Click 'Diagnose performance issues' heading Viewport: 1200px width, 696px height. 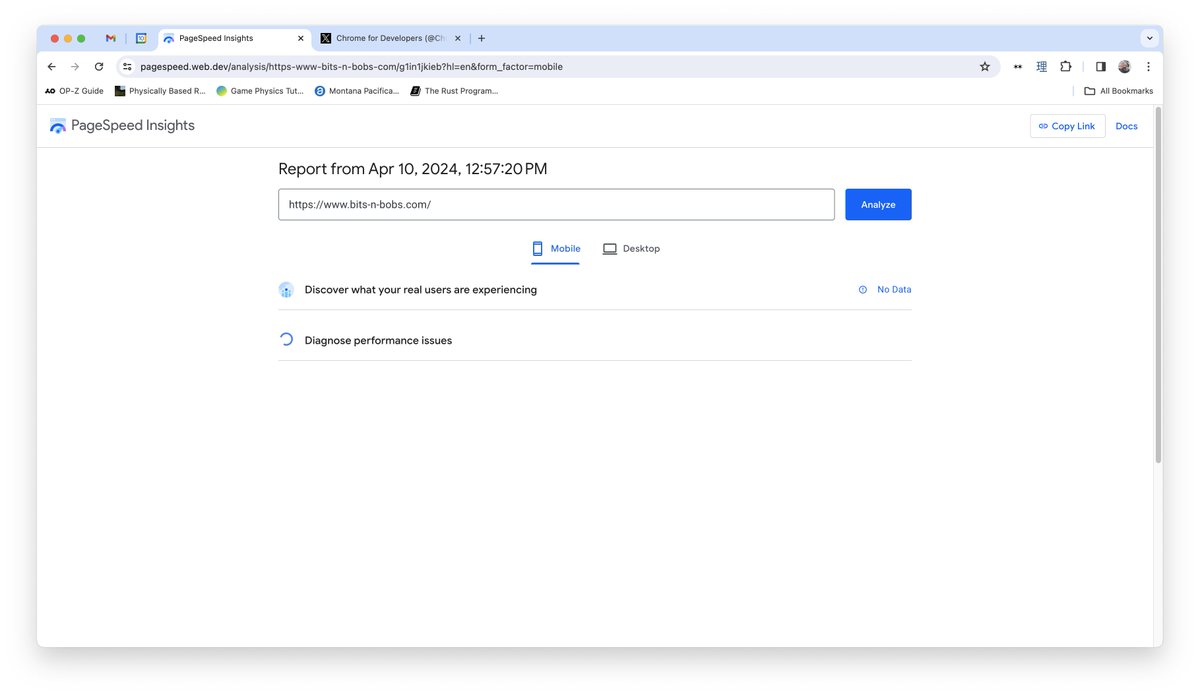[378, 341]
